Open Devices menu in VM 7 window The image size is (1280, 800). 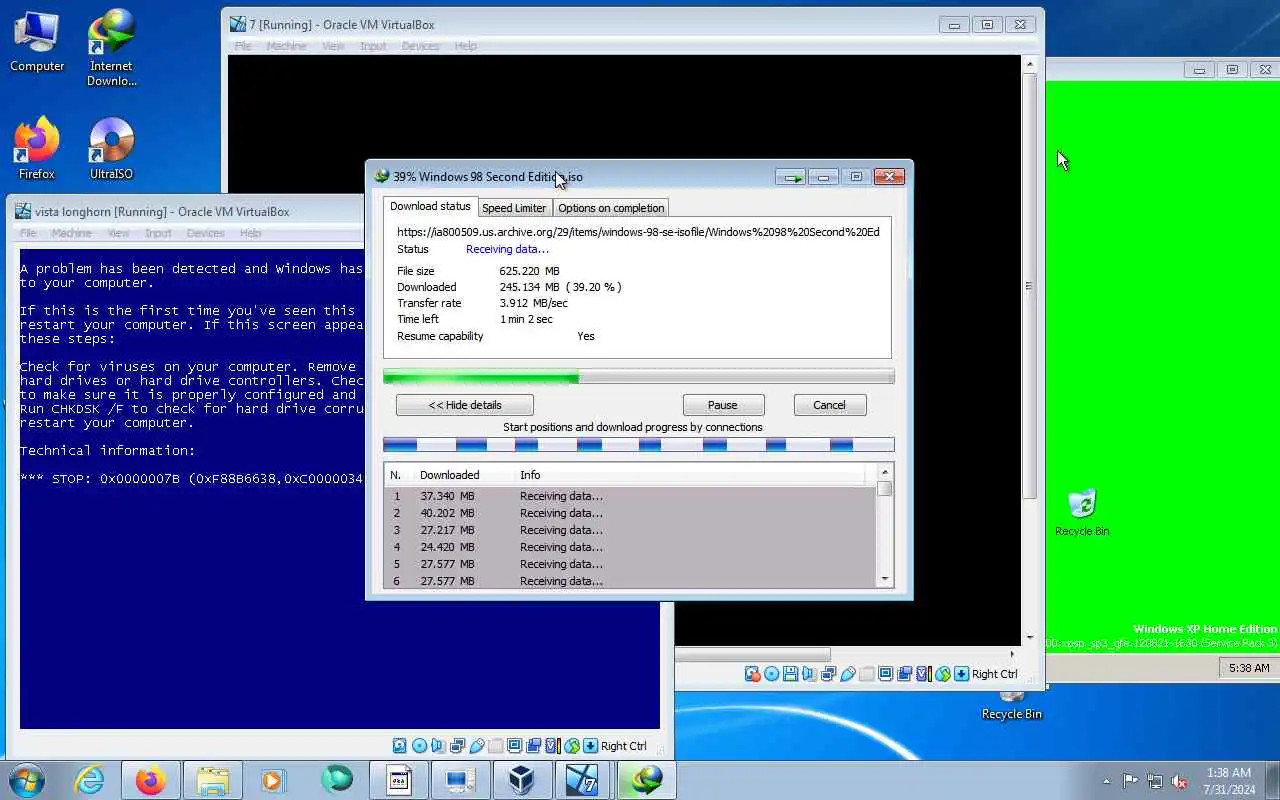pyautogui.click(x=420, y=46)
